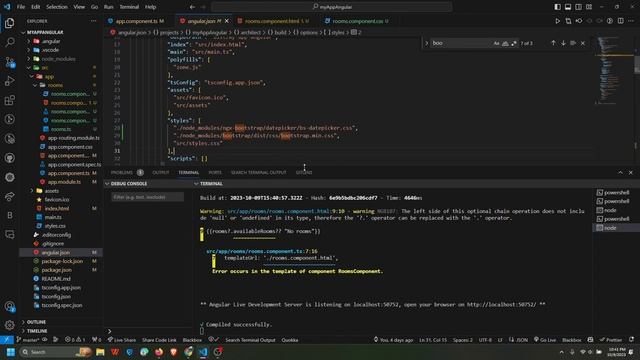Switch to app.component.ts editor tab
The image size is (640, 360).
tap(136, 21)
